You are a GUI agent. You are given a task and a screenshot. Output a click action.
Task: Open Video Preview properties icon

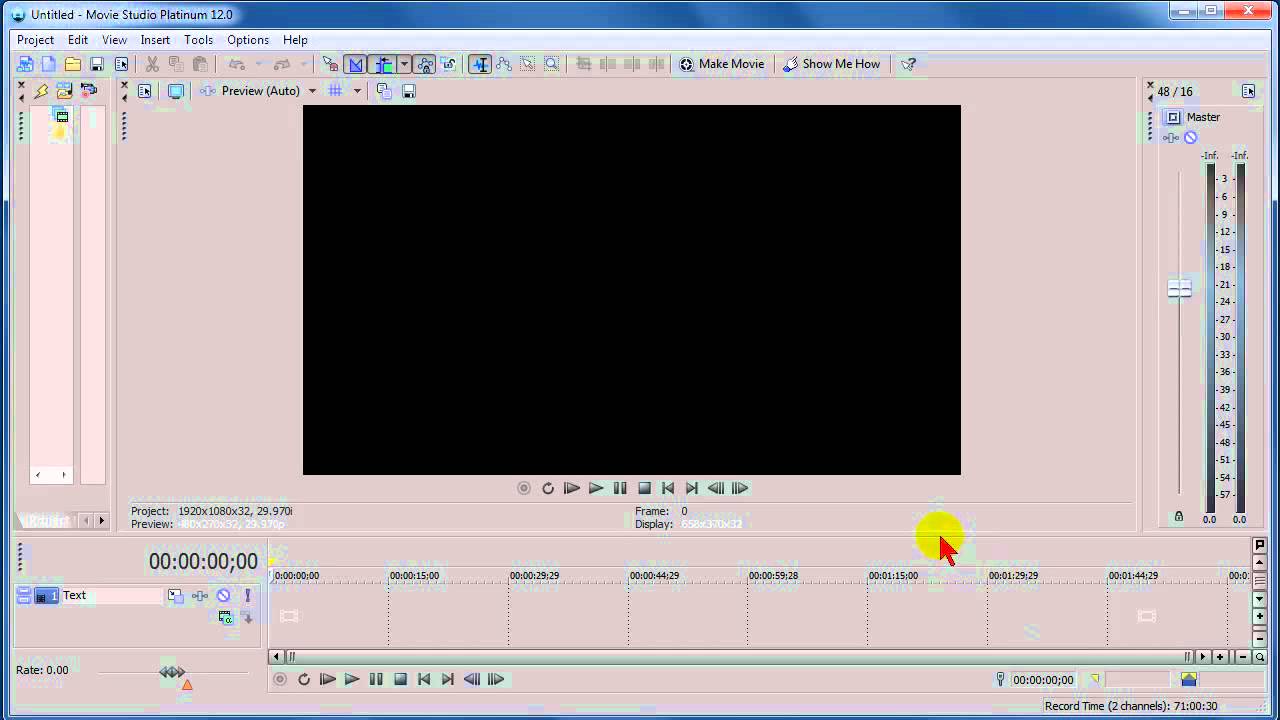pyautogui.click(x=145, y=91)
